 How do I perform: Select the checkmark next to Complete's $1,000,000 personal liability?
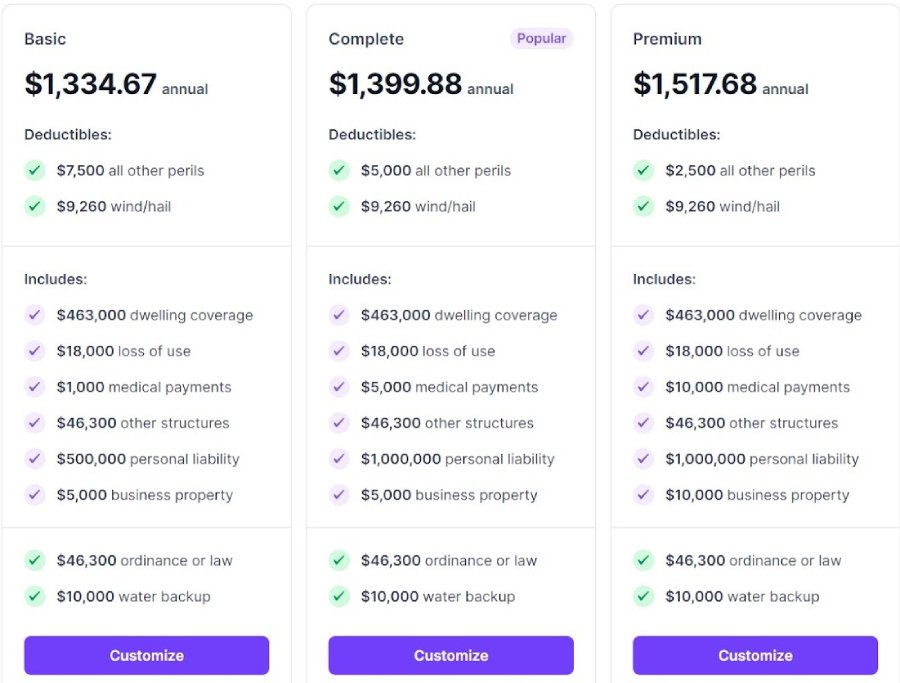point(339,459)
